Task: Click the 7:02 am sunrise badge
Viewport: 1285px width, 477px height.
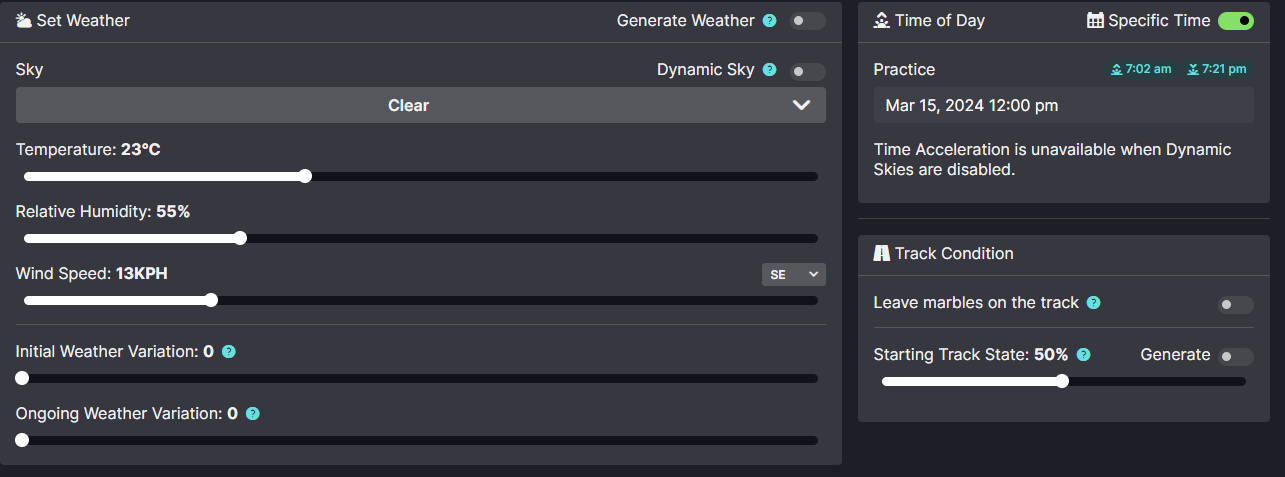Action: pos(1140,69)
